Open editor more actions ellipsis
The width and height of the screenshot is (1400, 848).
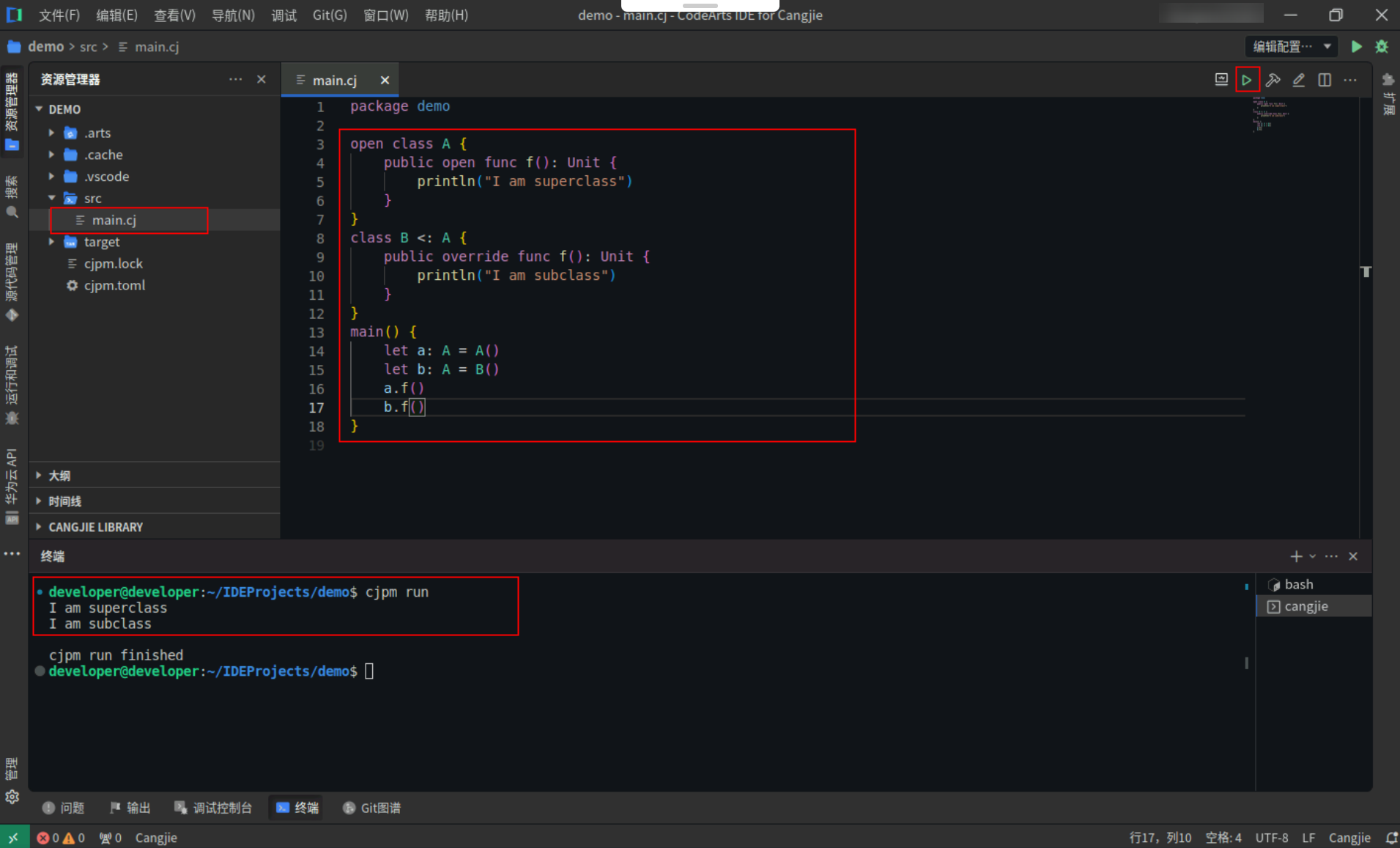1350,80
